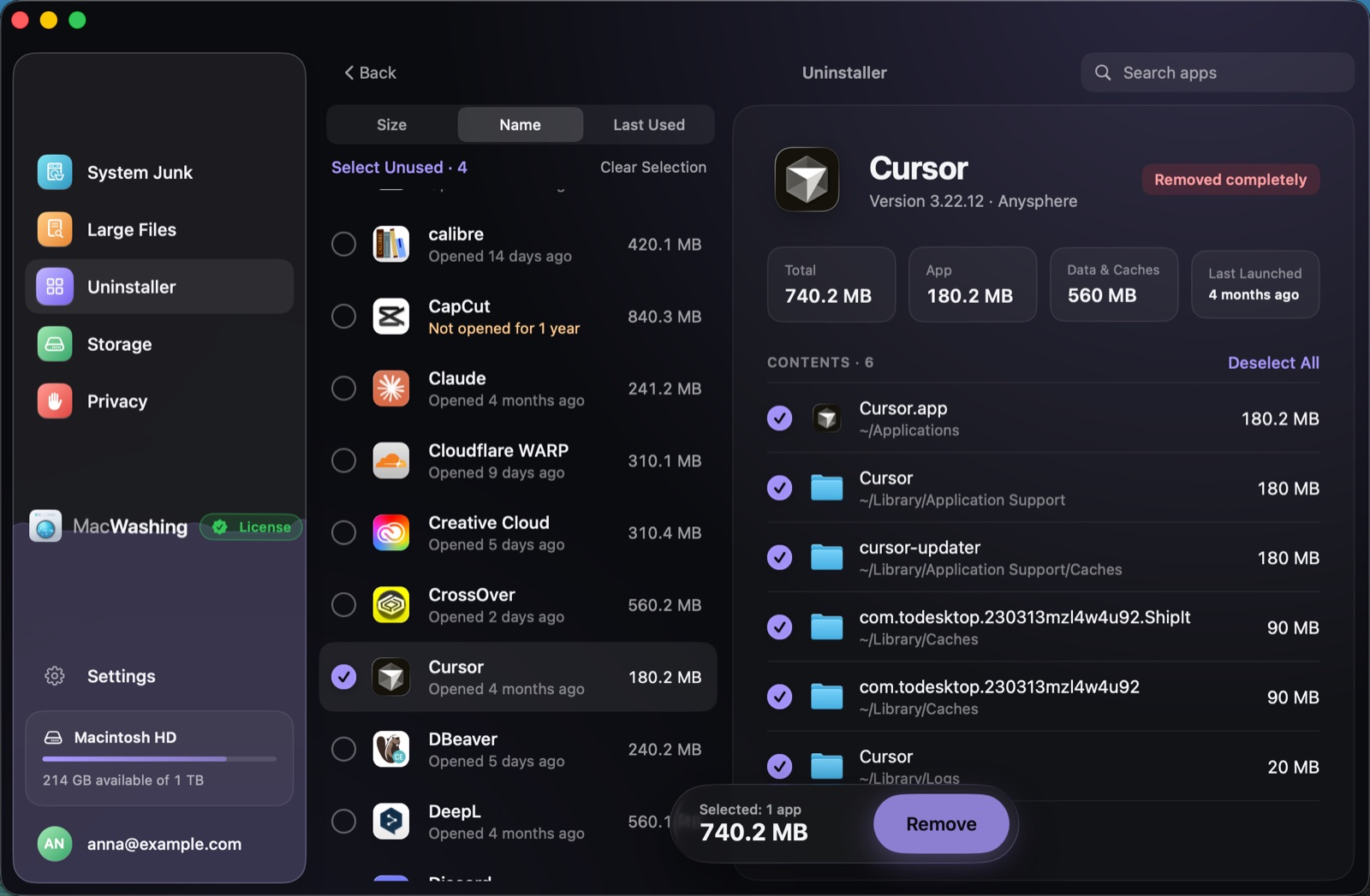Click the Settings gear icon
This screenshot has height=896, width=1370.
click(x=55, y=676)
